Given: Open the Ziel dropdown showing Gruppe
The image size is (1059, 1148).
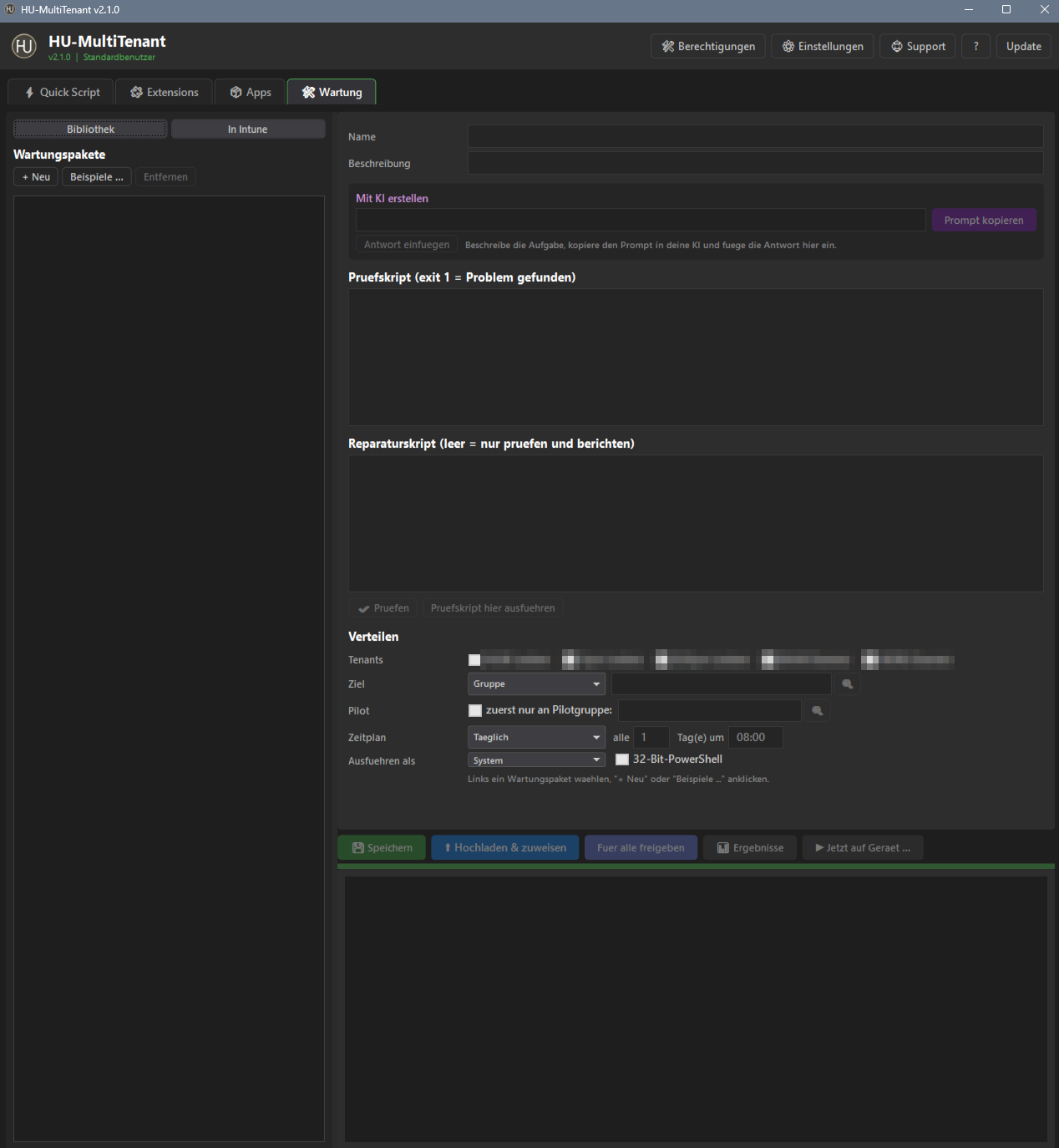Looking at the screenshot, I should click(x=536, y=684).
